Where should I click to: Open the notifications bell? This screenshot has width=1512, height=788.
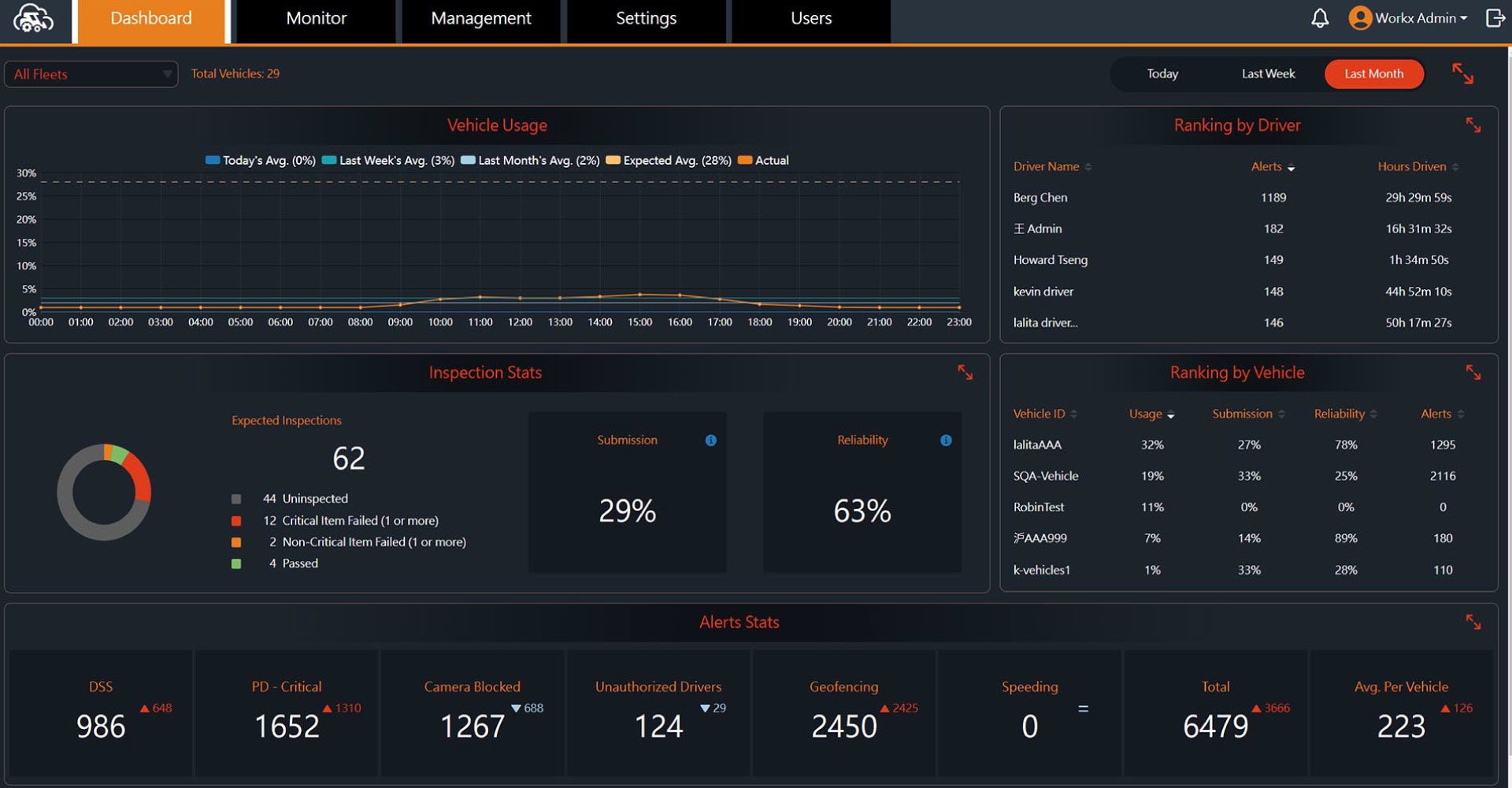tap(1320, 18)
